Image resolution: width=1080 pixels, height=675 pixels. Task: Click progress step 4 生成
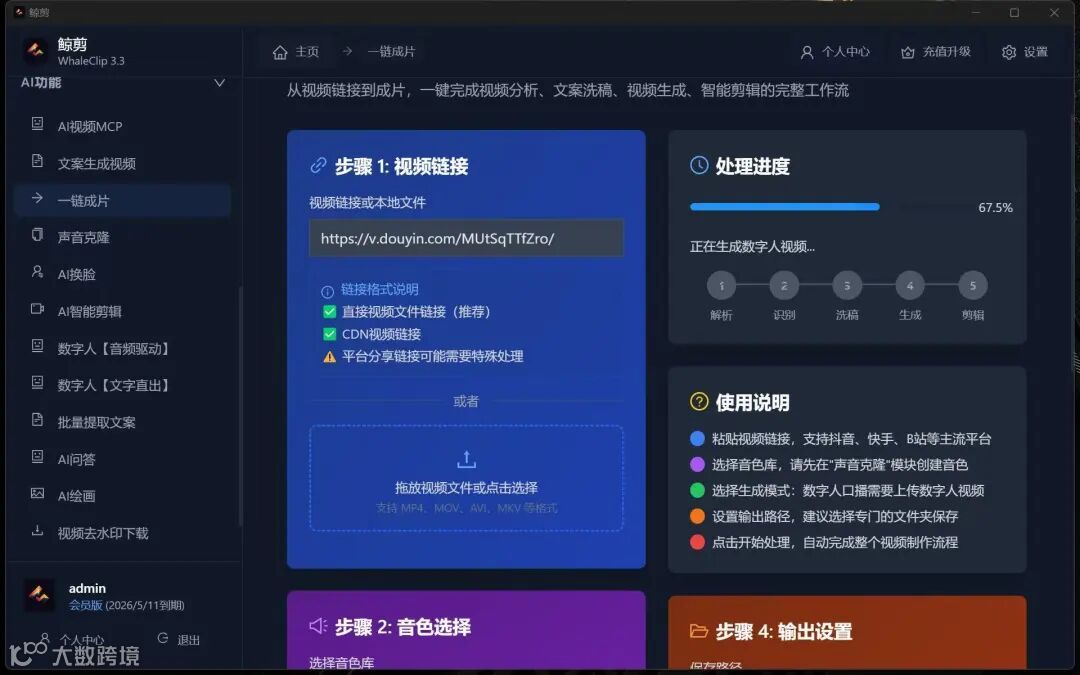(910, 285)
